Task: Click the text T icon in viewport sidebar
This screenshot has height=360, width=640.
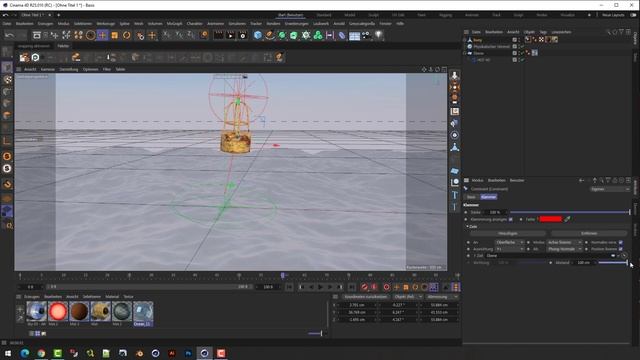Action: pyautogui.click(x=455, y=195)
